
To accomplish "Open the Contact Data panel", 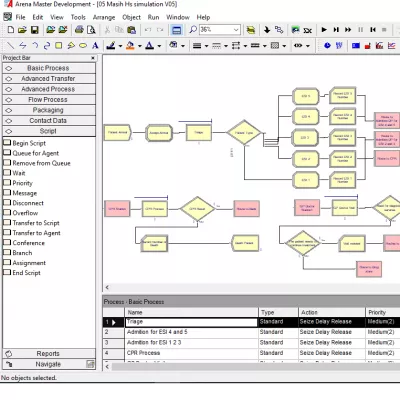I will point(49,121).
